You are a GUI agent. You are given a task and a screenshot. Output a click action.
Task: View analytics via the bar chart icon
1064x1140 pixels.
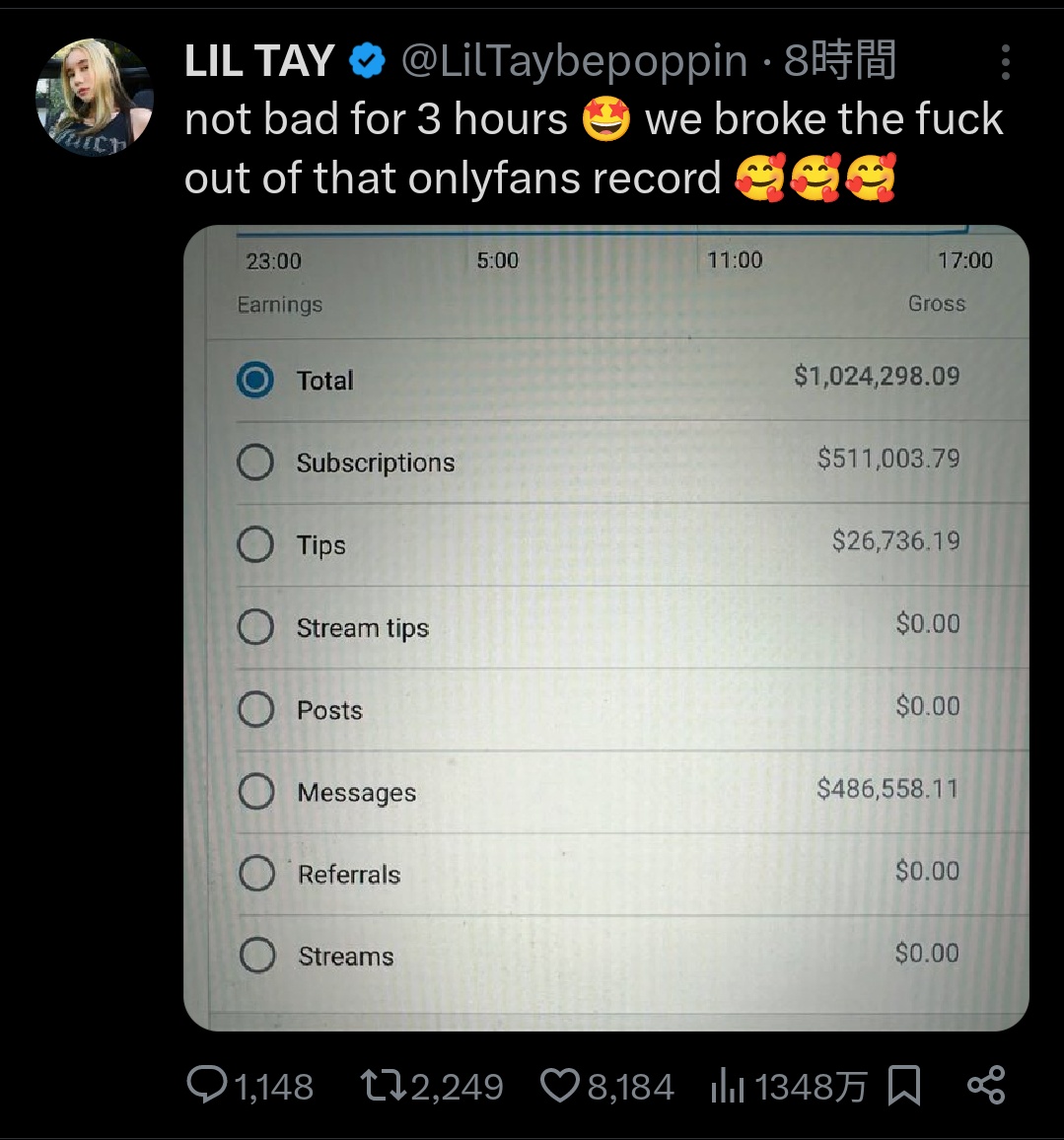[x=728, y=1086]
